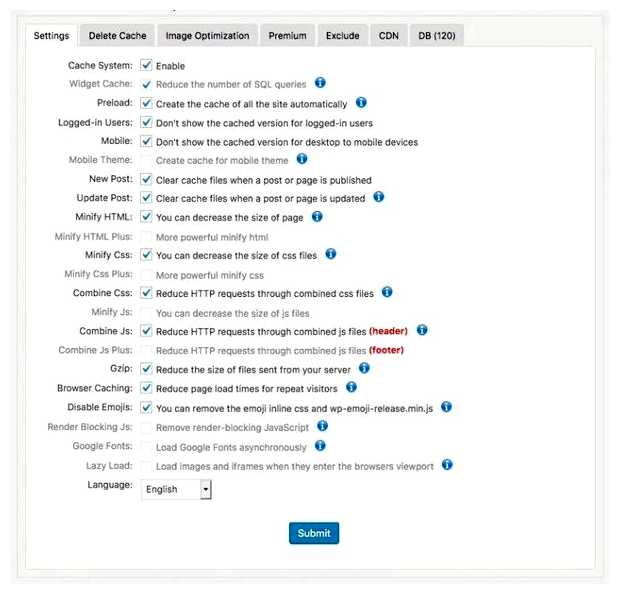Image resolution: width=620 pixels, height=594 pixels.
Task: Show info for Gzip compression
Action: coord(364,368)
